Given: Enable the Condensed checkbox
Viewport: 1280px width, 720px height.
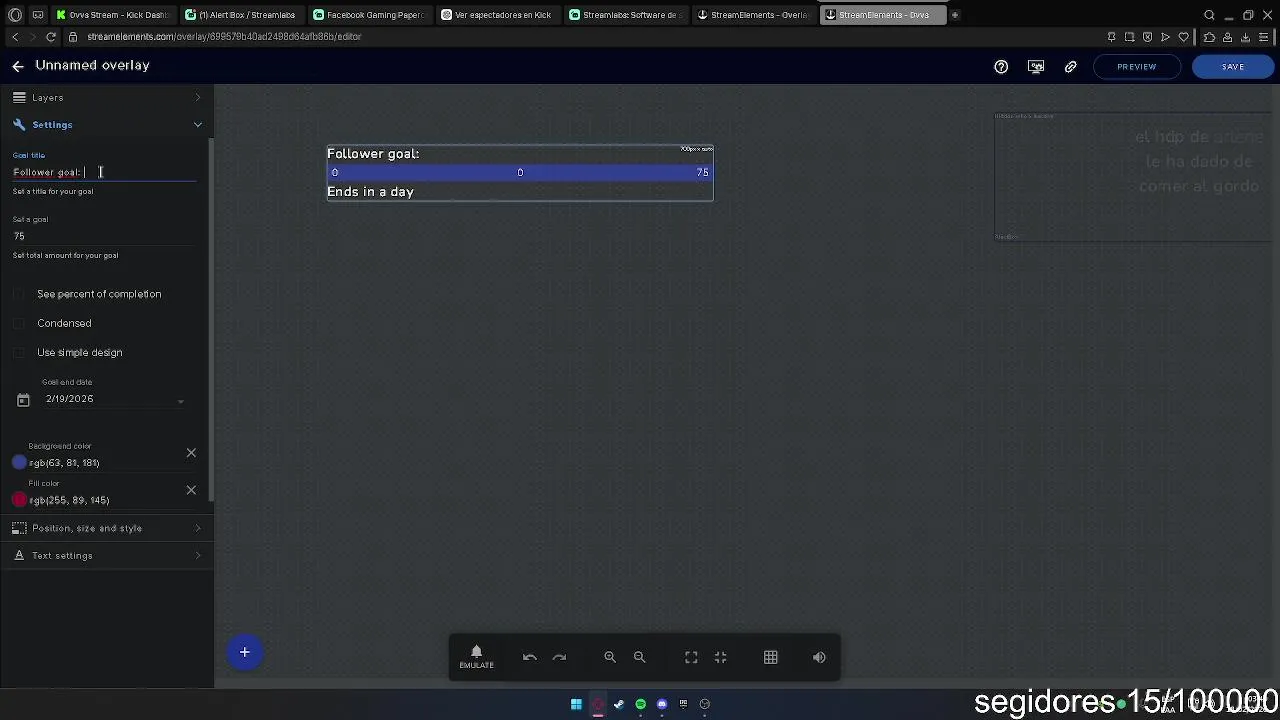Looking at the screenshot, I should 19,323.
